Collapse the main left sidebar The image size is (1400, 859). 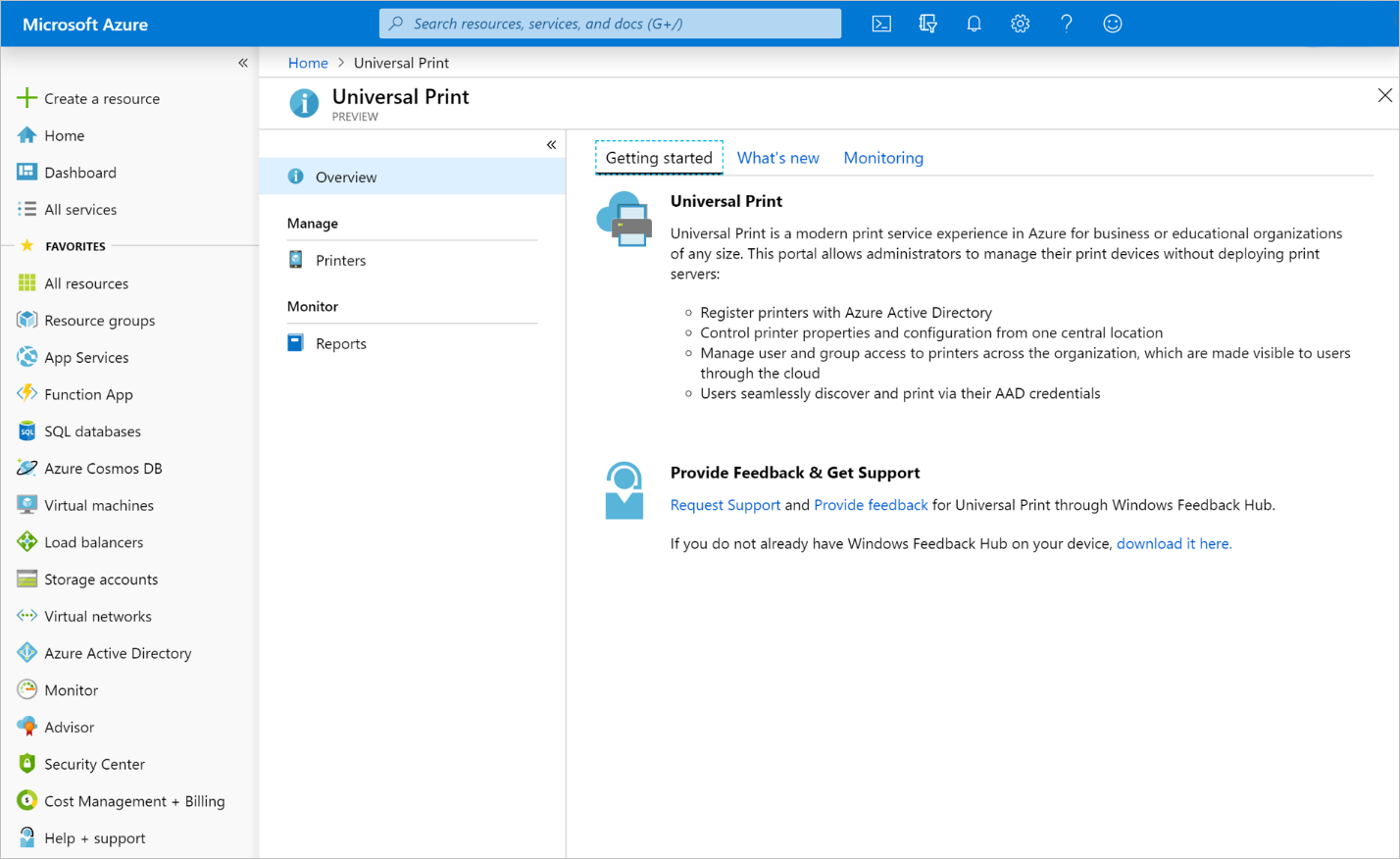click(243, 63)
